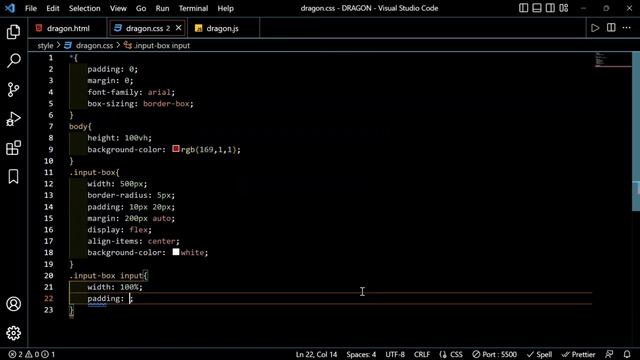This screenshot has height=360, width=640.
Task: Change end of line sequence CRLF
Action: click(422, 354)
